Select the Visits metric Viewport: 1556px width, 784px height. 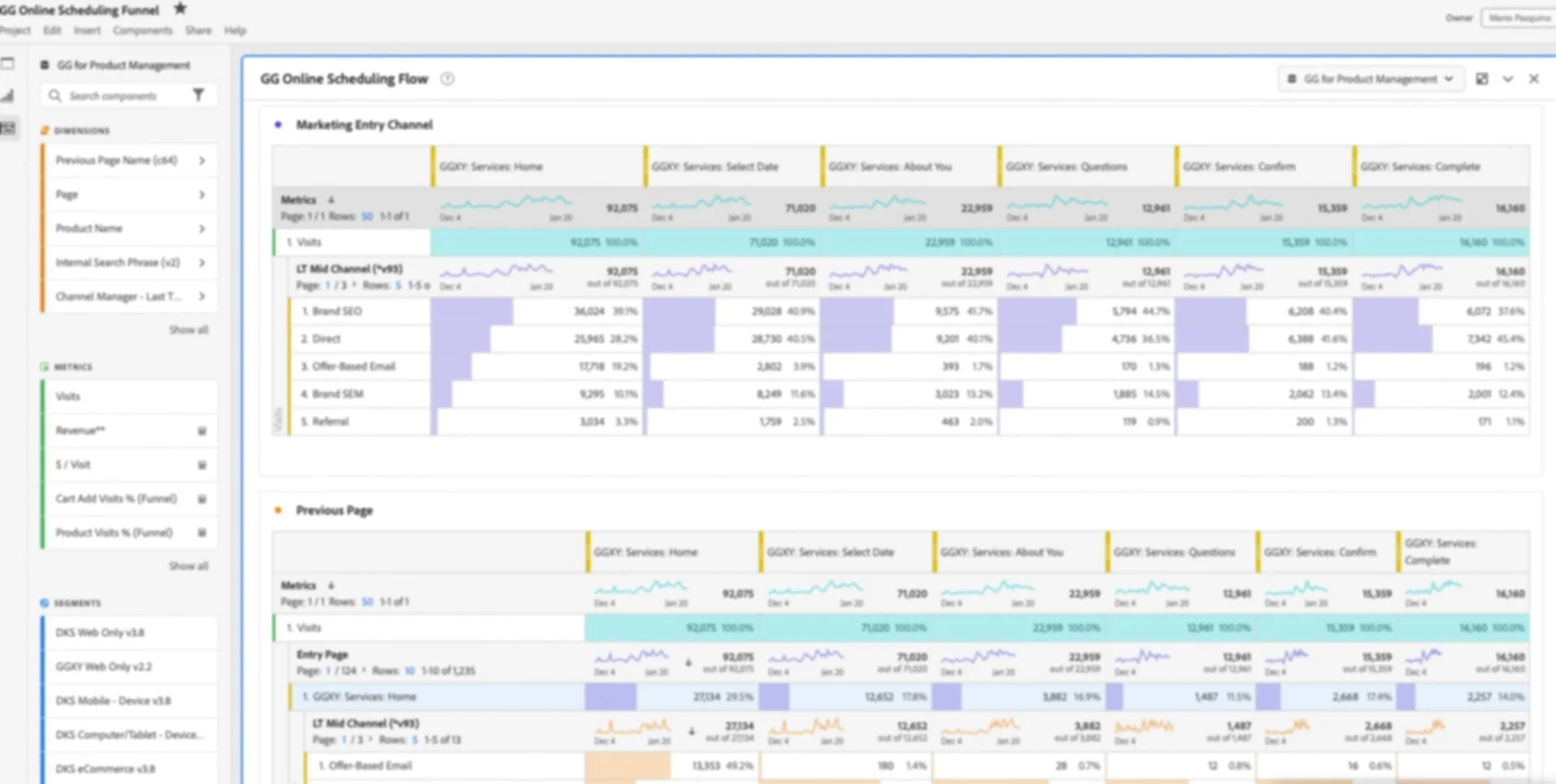(x=129, y=396)
